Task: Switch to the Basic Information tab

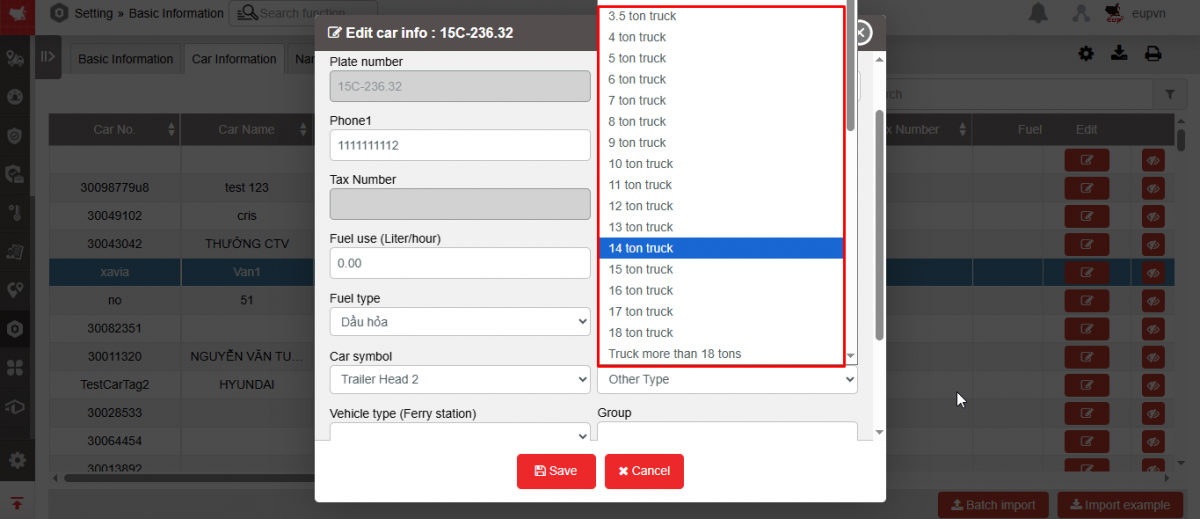Action: [x=126, y=59]
